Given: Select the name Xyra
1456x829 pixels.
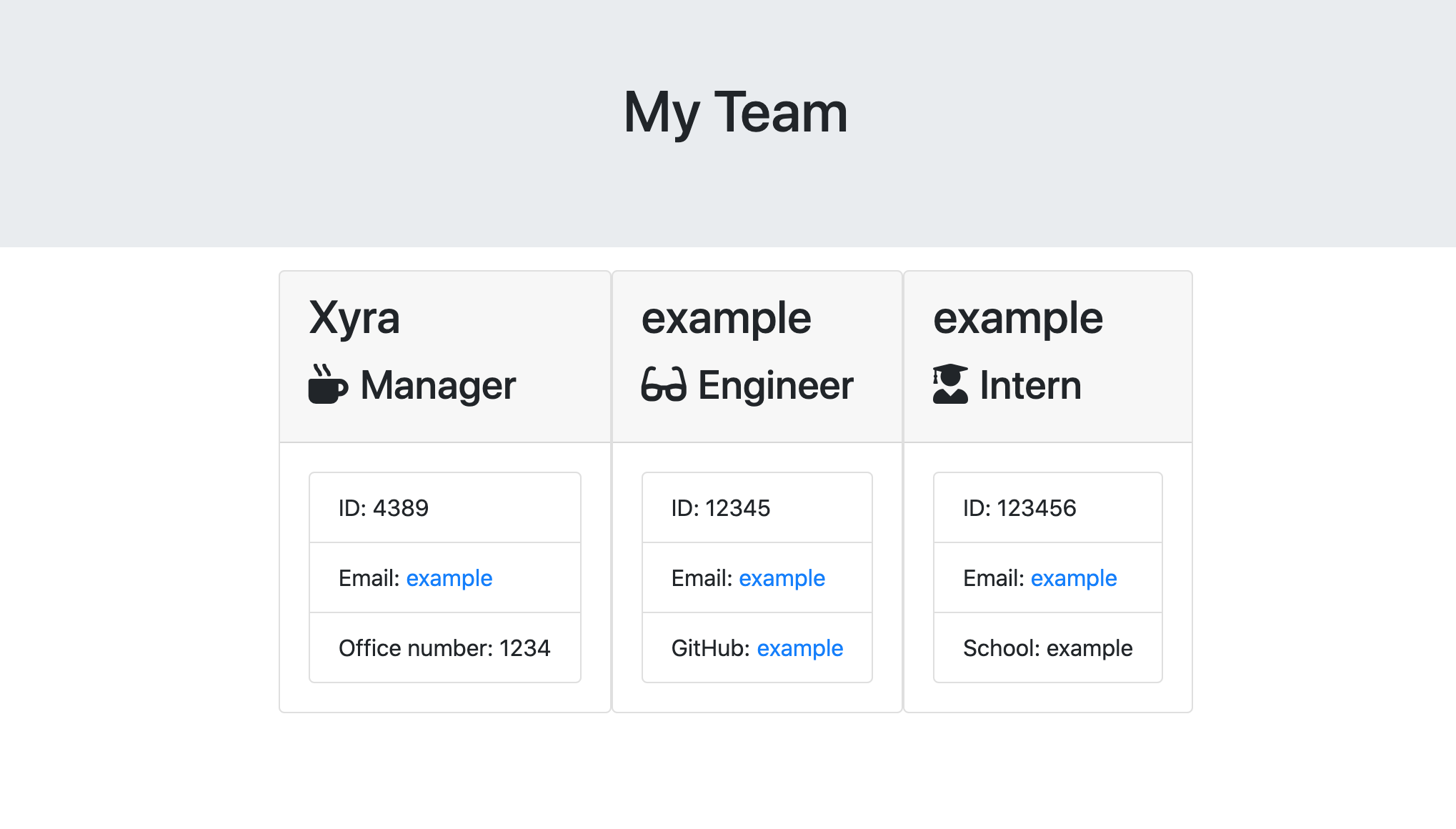Looking at the screenshot, I should [x=354, y=317].
